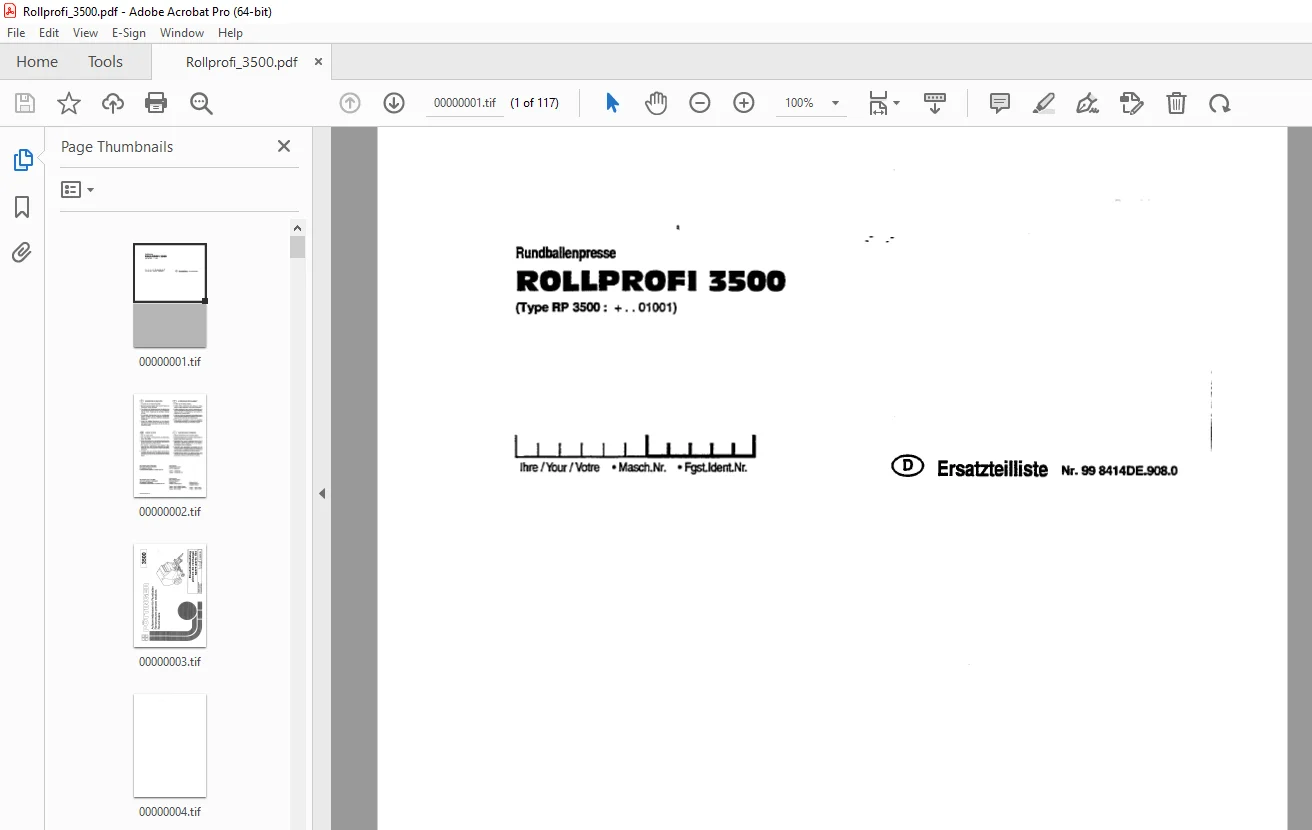Switch to the Home tab
The width and height of the screenshot is (1312, 830).
coord(37,62)
